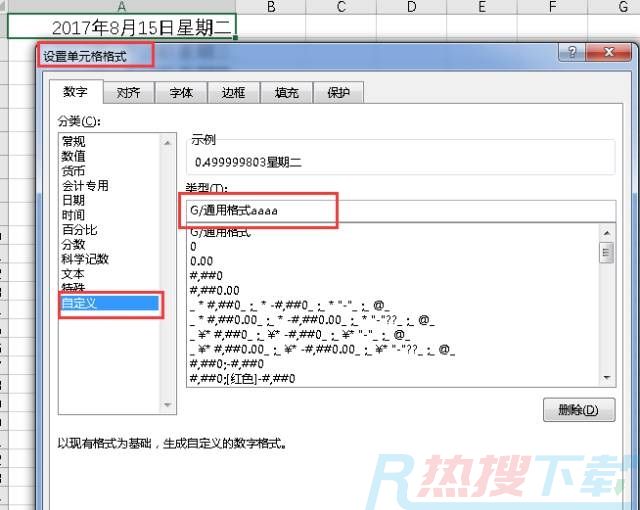Select column D header
The width and height of the screenshot is (640, 510).
(x=411, y=7)
